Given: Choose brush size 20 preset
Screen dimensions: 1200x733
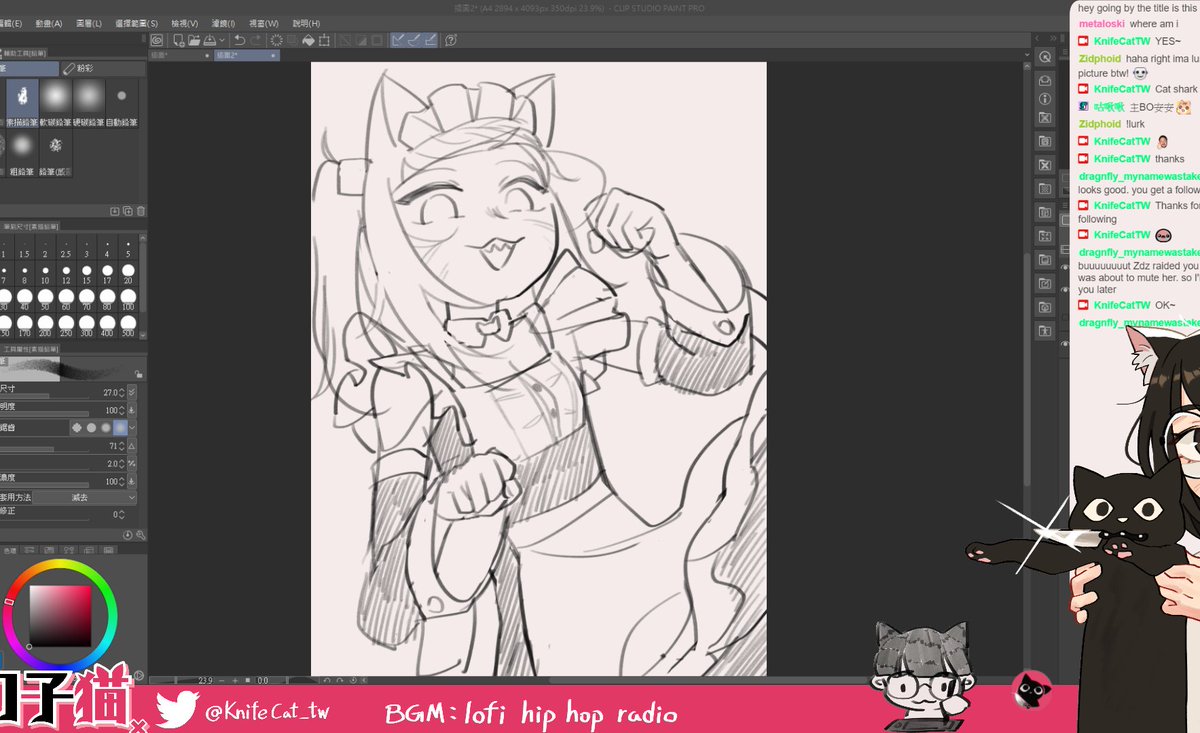Looking at the screenshot, I should click(x=128, y=275).
